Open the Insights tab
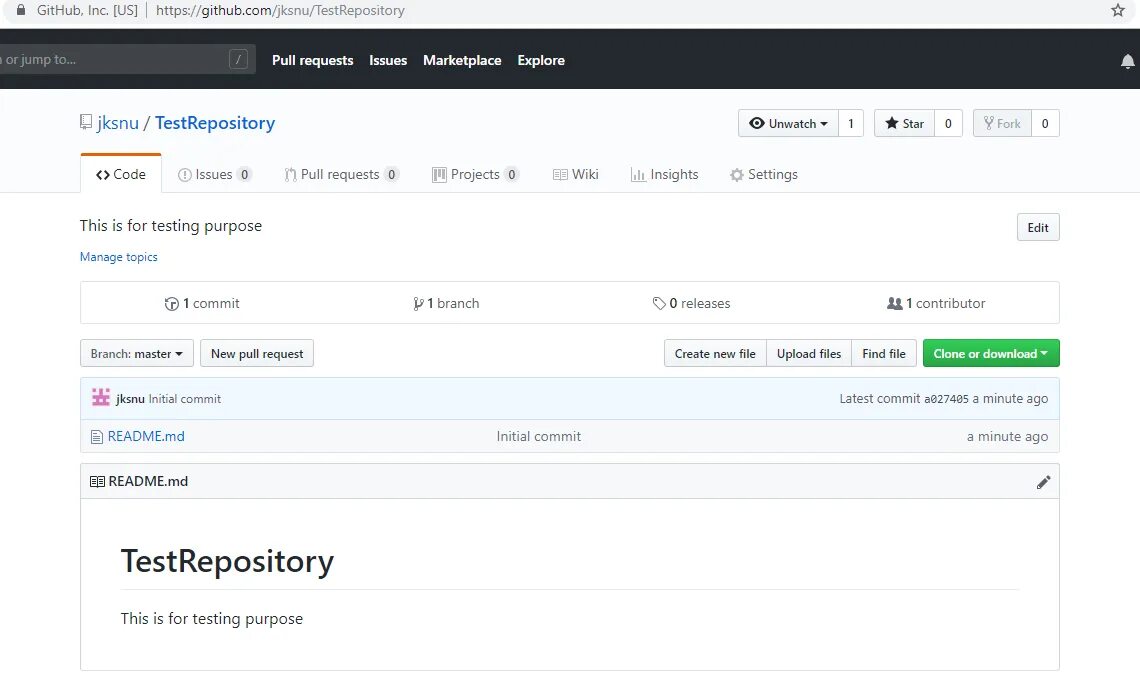1140x673 pixels. (x=665, y=174)
